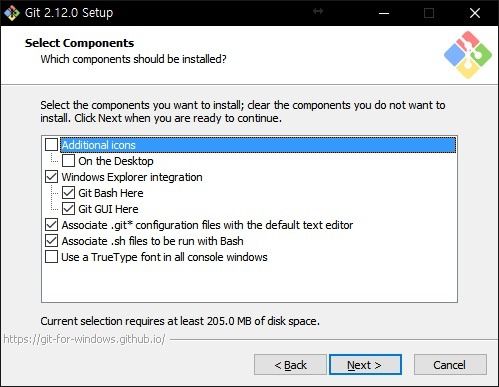Enable the On the Desktop checkbox
The height and width of the screenshot is (387, 499).
(68, 161)
